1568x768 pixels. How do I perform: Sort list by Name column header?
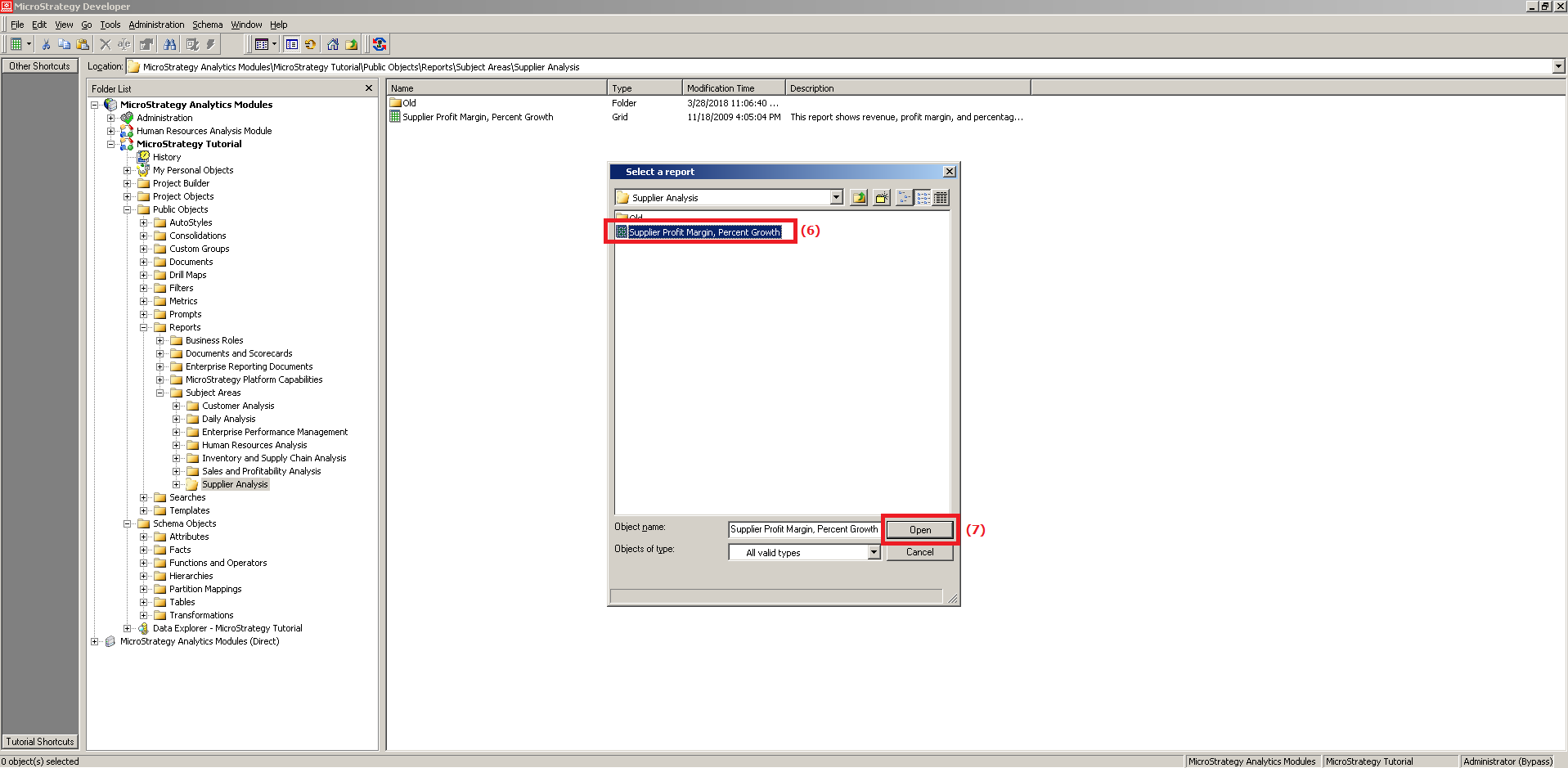tap(497, 88)
